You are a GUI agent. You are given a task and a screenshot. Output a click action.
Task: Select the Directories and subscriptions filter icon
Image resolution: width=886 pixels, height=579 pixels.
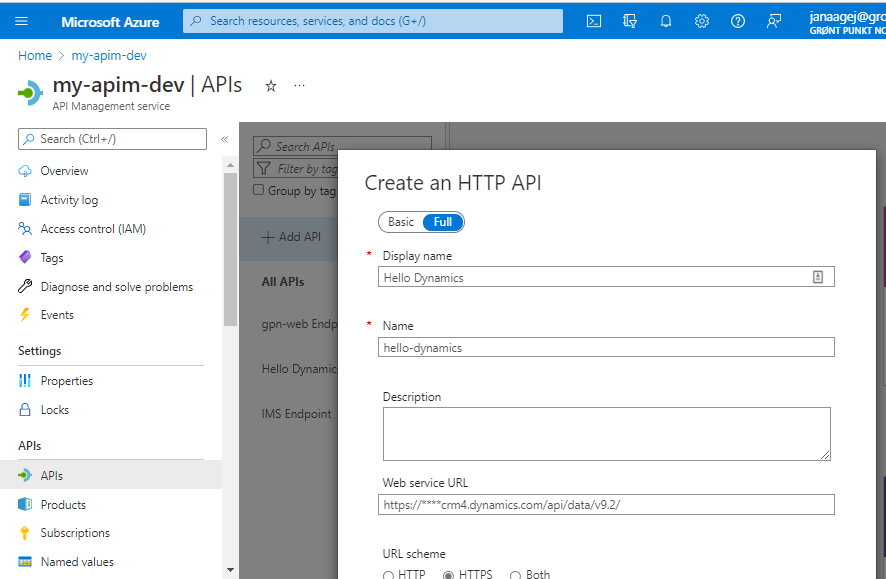[629, 20]
